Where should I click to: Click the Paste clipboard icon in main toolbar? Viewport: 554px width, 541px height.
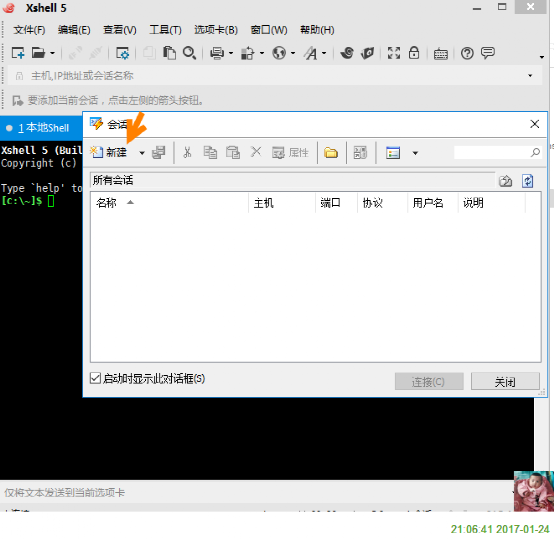[x=169, y=53]
